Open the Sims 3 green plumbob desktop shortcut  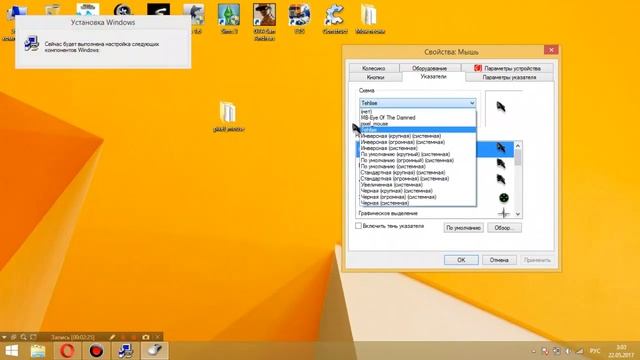[229, 18]
